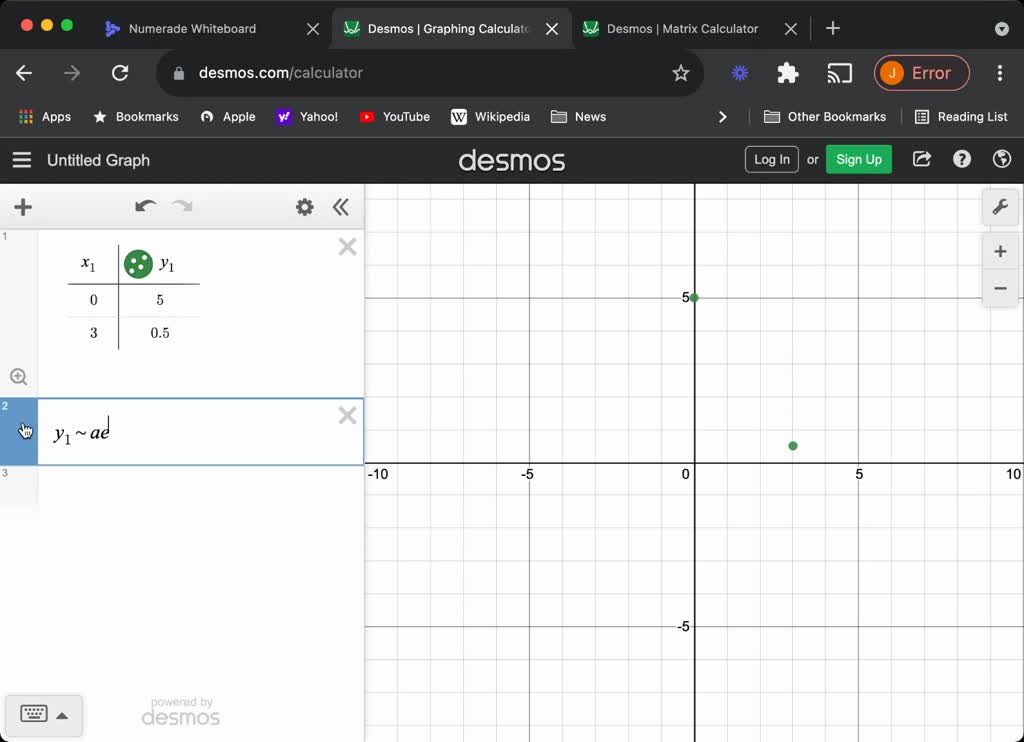Show the on-screen keypad
The width and height of the screenshot is (1024, 742).
[34, 714]
